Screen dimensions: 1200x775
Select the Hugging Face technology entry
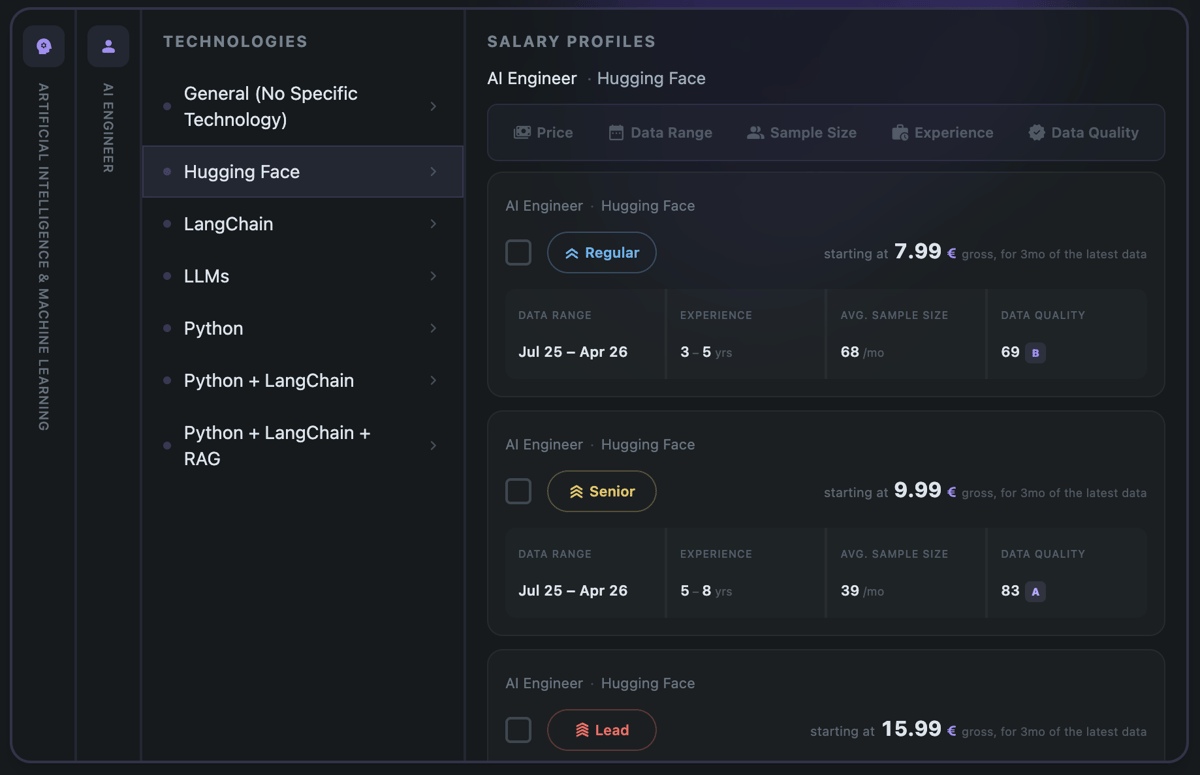pyautogui.click(x=303, y=172)
